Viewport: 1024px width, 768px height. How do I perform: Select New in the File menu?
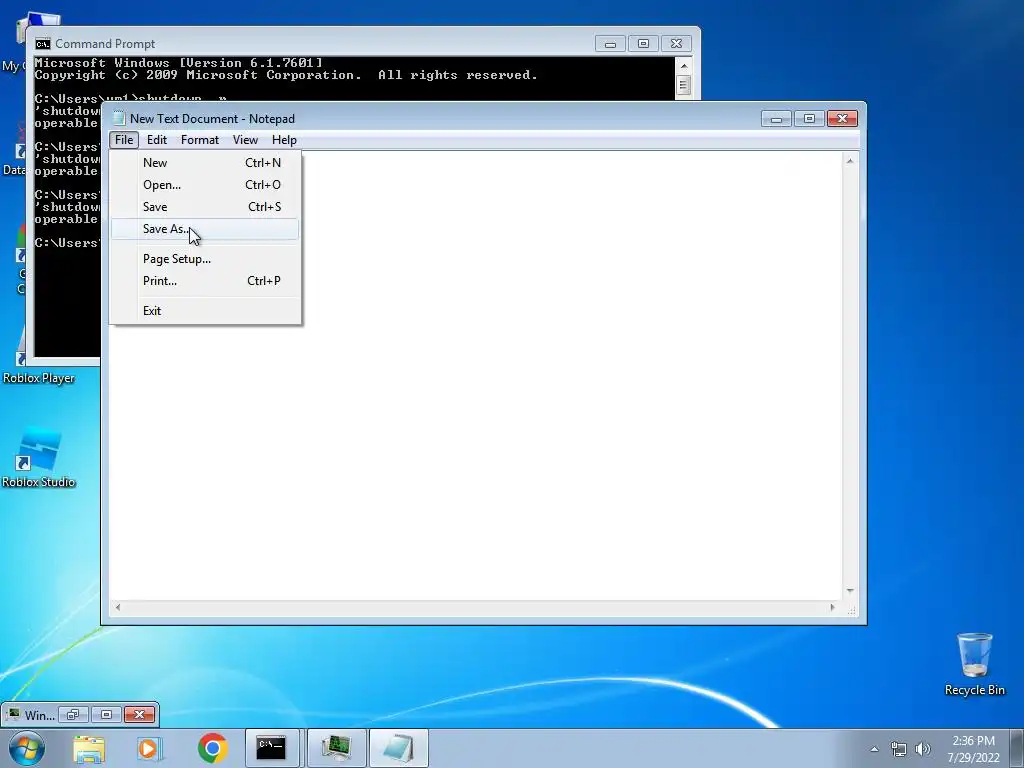click(204, 163)
